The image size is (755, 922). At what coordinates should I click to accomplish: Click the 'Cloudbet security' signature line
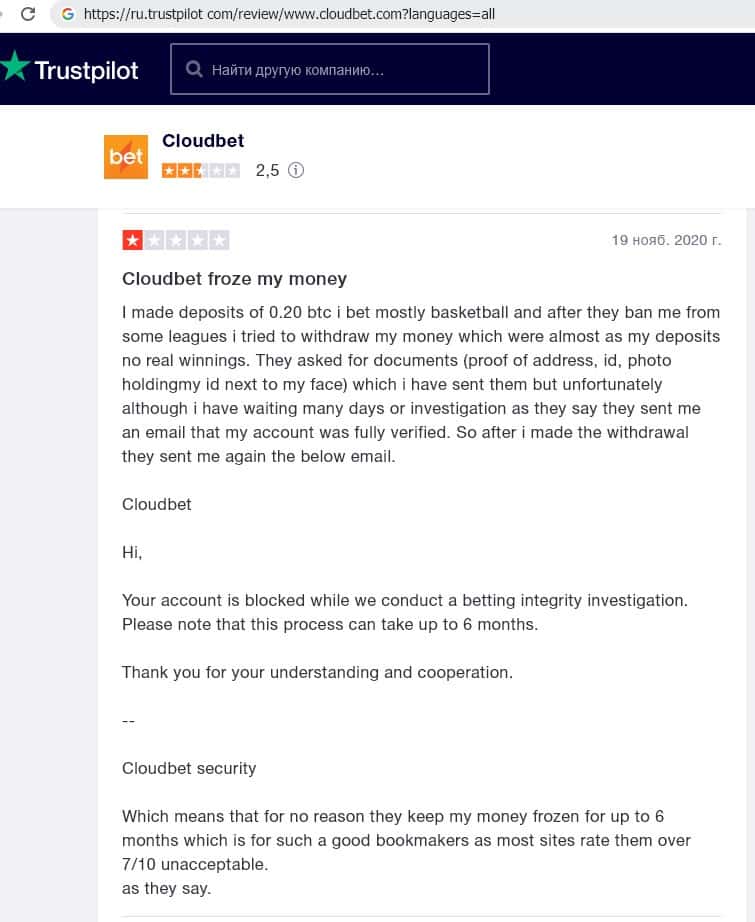189,768
